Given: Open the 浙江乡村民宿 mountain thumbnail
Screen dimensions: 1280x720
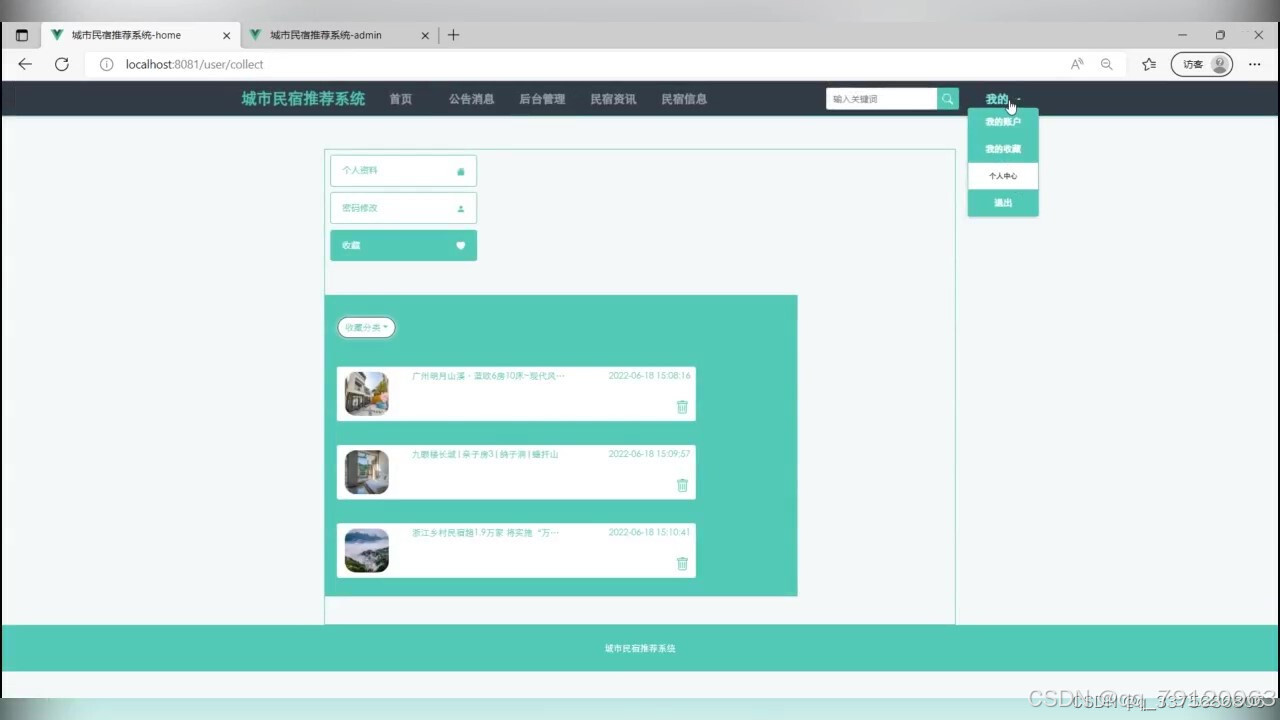Looking at the screenshot, I should [367, 550].
